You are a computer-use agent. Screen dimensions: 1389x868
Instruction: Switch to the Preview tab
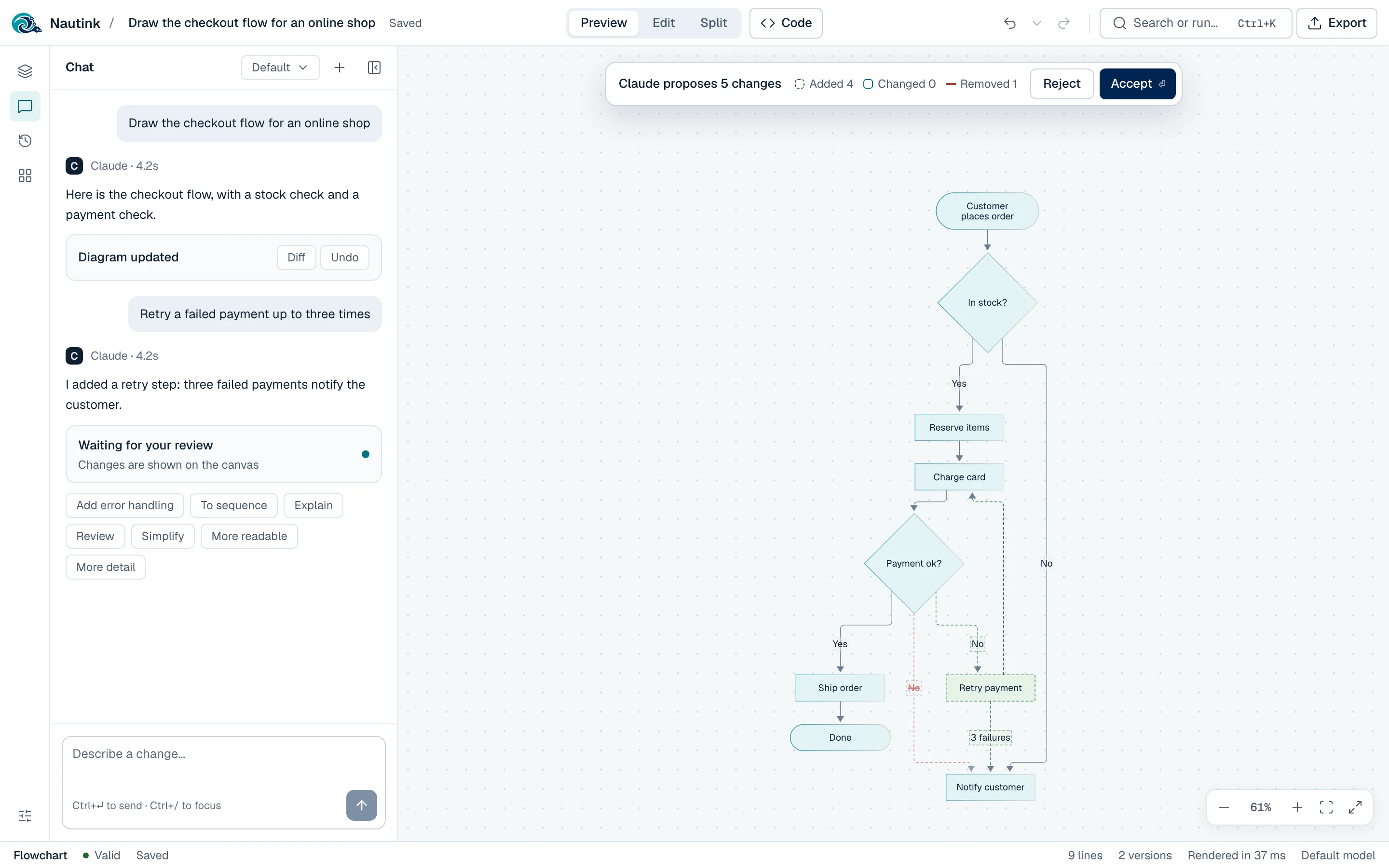pyautogui.click(x=603, y=23)
